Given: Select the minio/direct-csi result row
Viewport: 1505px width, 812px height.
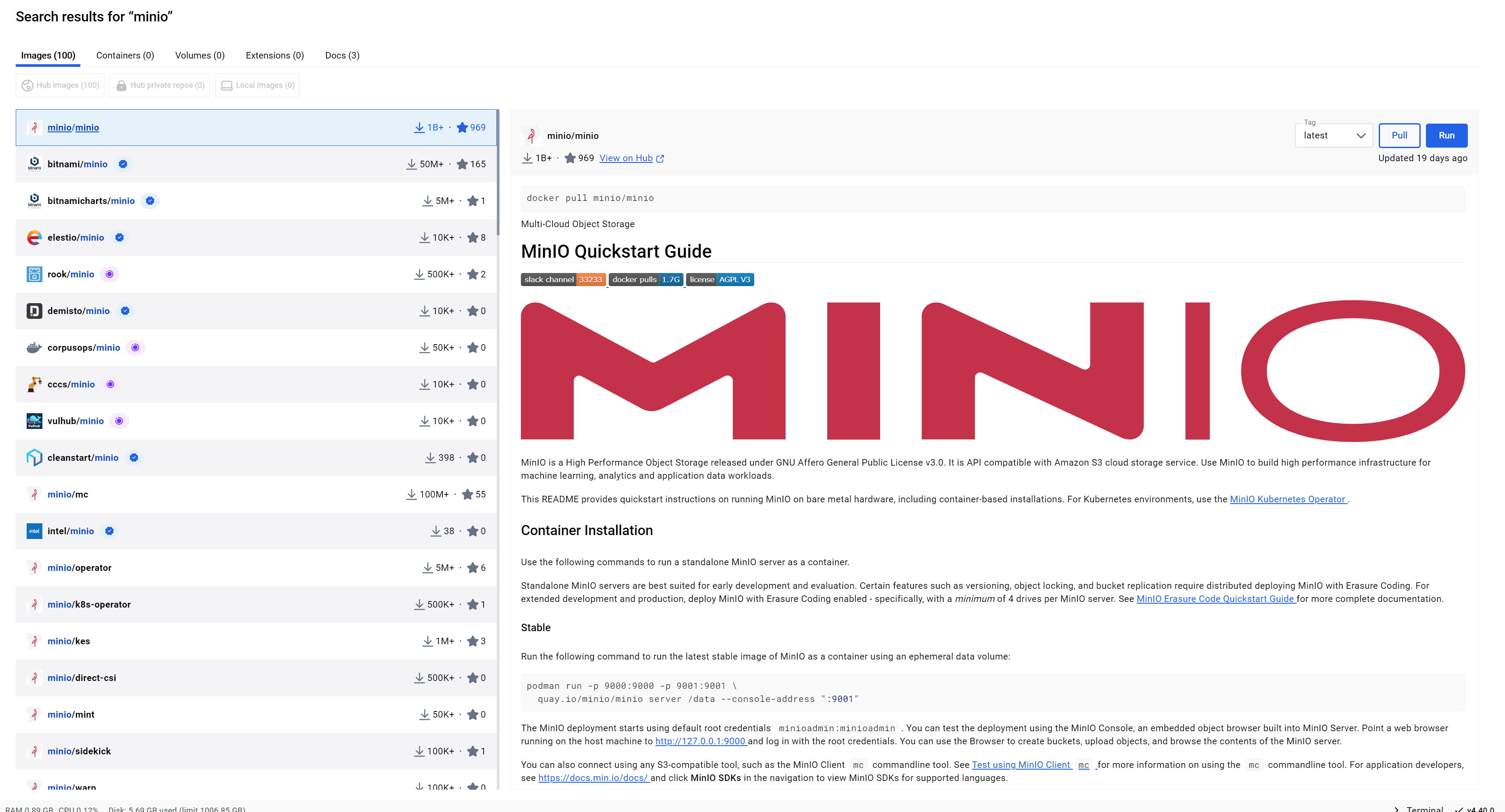Looking at the screenshot, I should pyautogui.click(x=256, y=677).
